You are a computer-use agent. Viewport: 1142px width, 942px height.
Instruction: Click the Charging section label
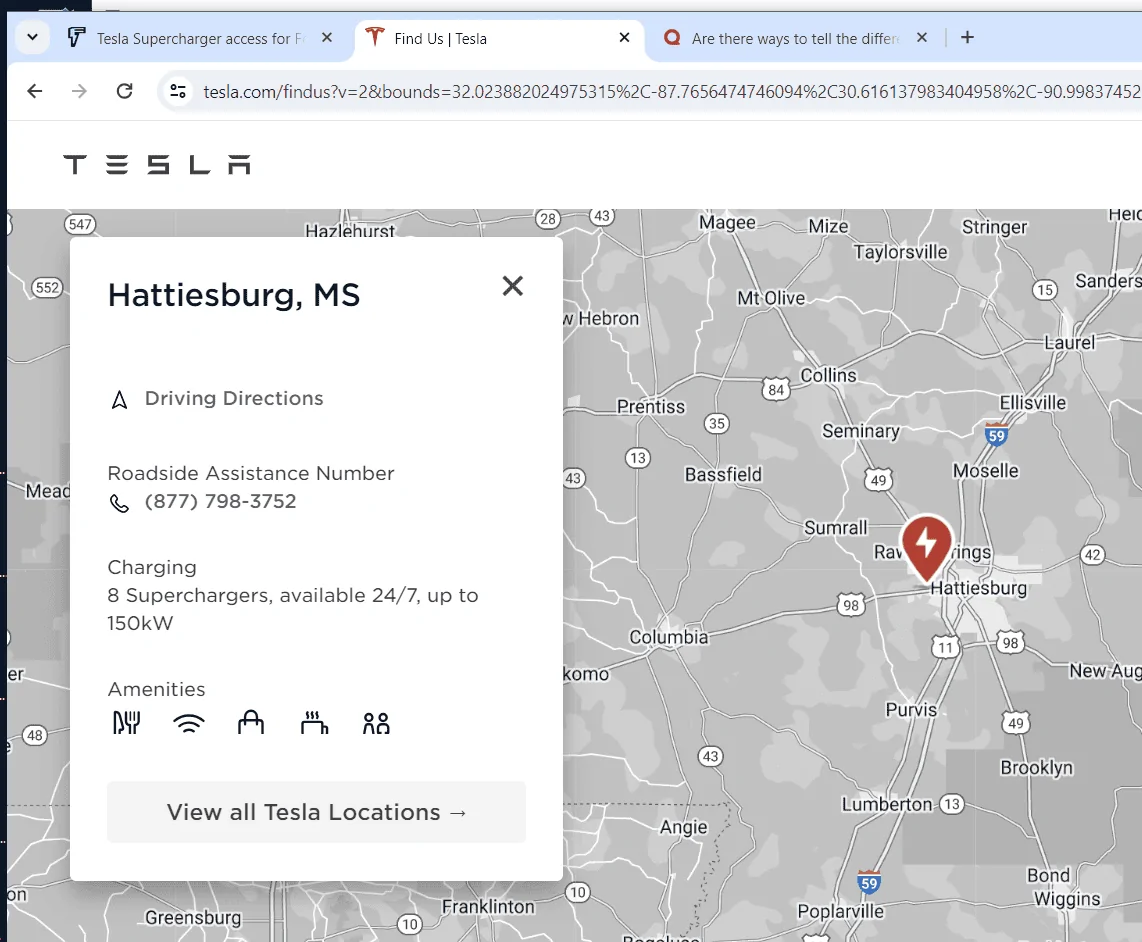(152, 568)
